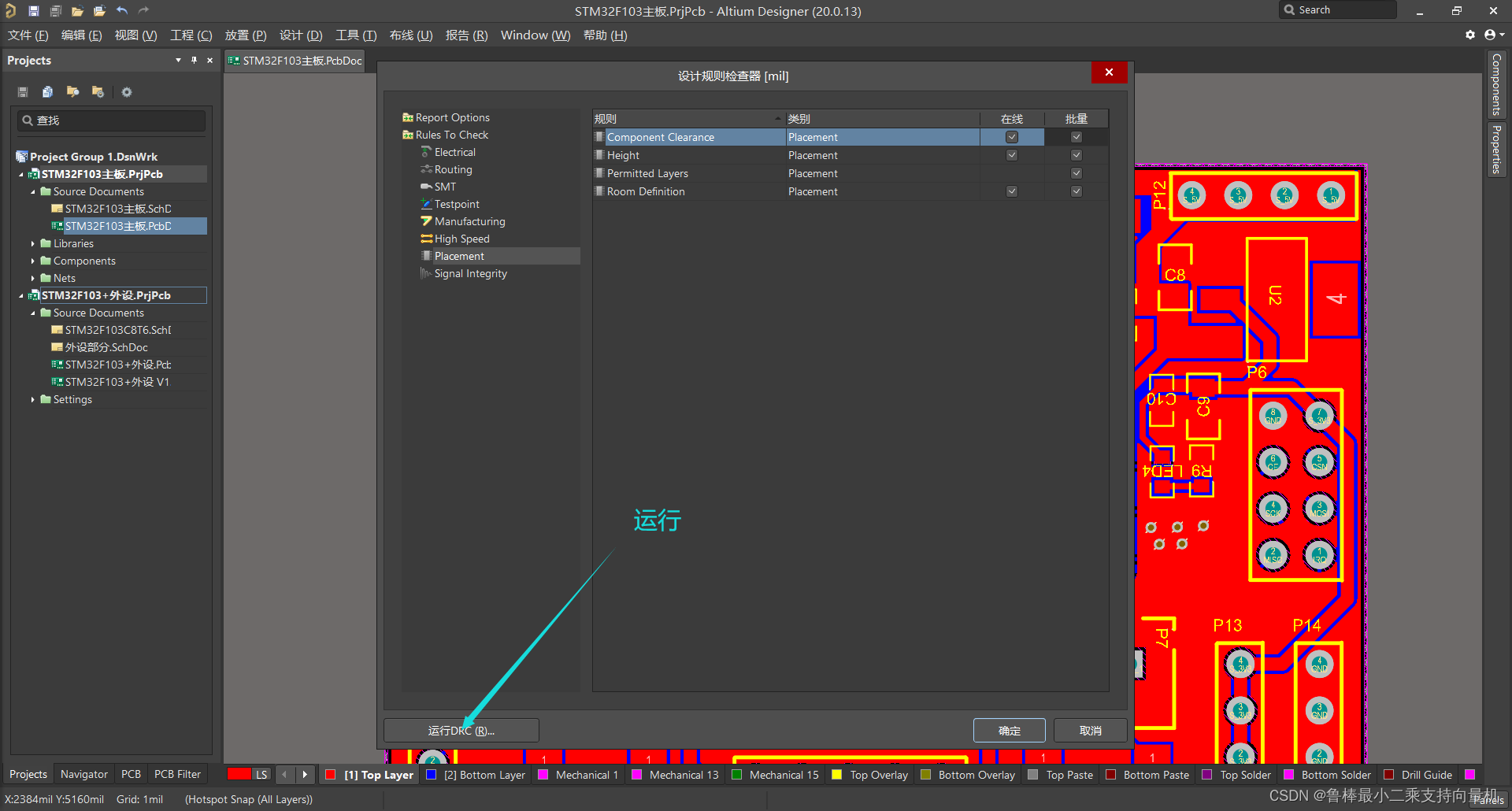The image size is (1512, 811).
Task: Click previous layer tab arrow
Action: 284,775
